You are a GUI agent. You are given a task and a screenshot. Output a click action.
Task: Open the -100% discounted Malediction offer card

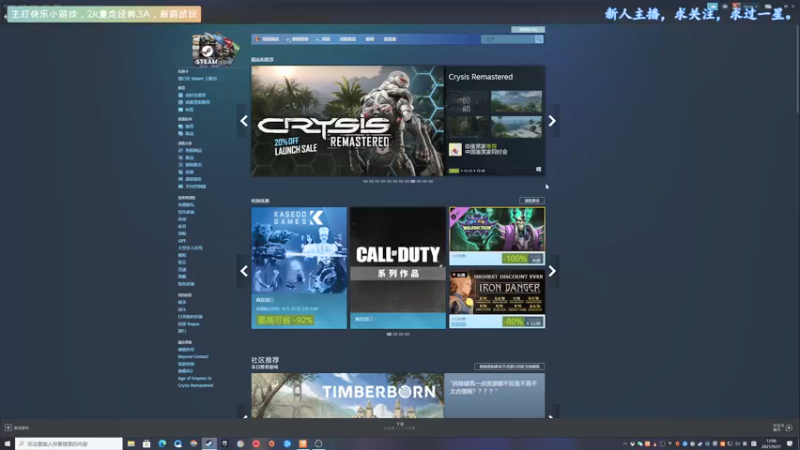497,236
